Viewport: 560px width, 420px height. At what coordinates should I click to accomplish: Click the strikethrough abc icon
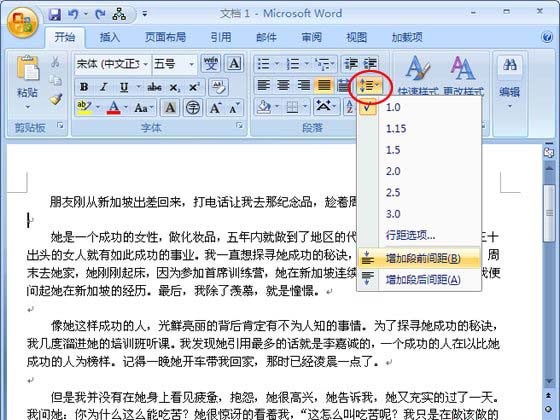click(x=154, y=87)
